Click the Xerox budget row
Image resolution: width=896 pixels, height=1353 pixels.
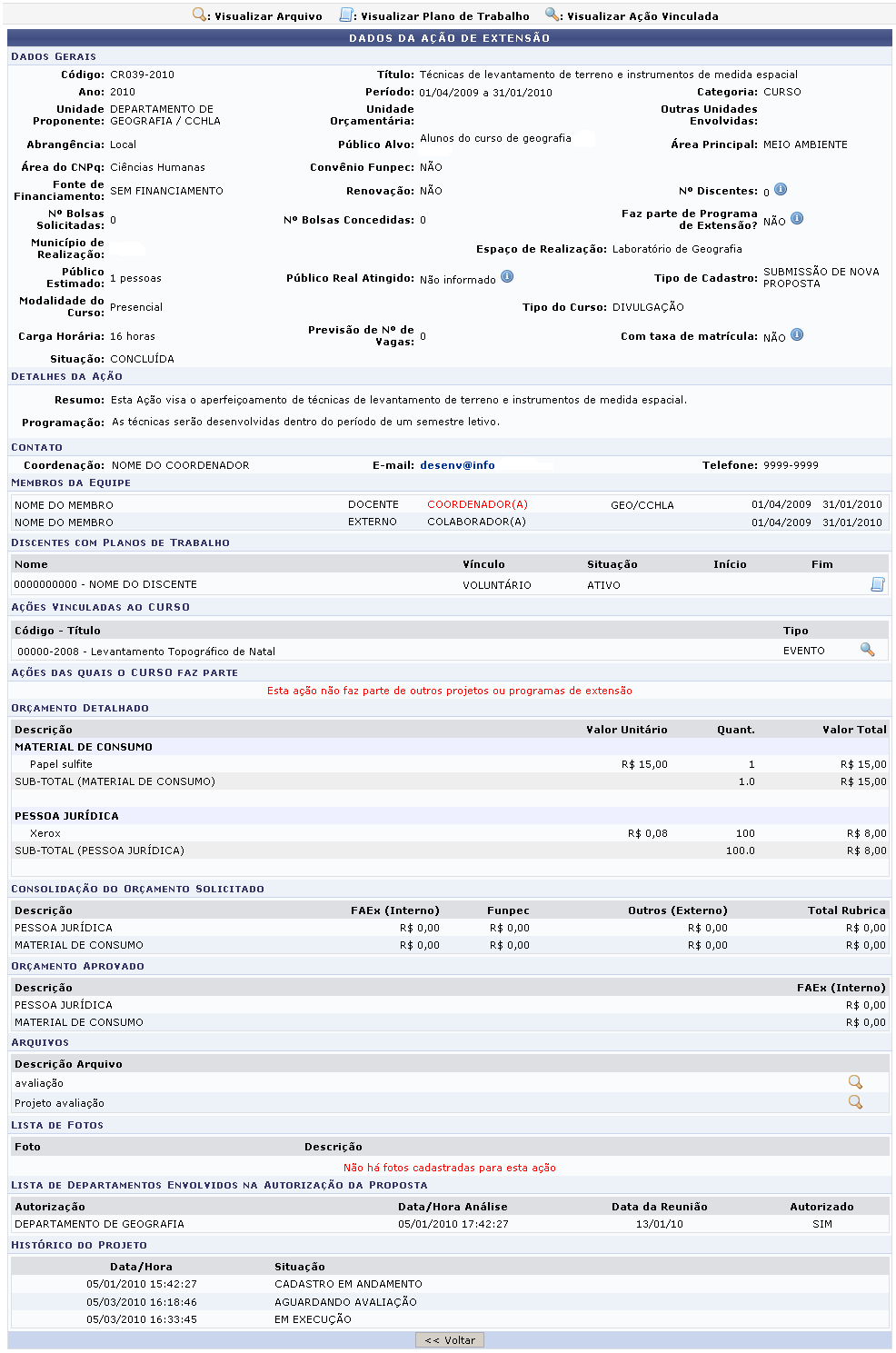pos(450,833)
